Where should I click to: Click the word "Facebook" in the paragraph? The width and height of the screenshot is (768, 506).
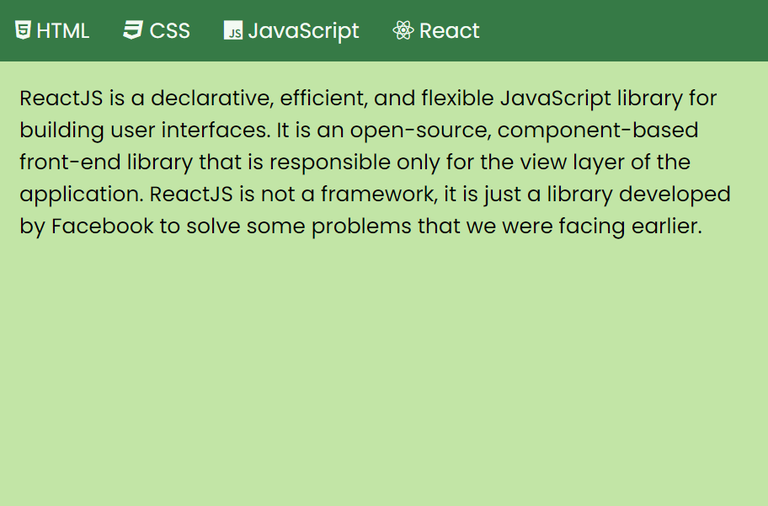point(102,226)
